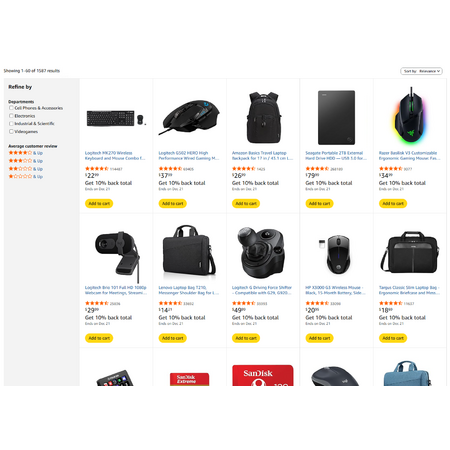Filter by 4 stars & Up rating
Image resolution: width=450 pixels, height=450 pixels.
[26, 153]
